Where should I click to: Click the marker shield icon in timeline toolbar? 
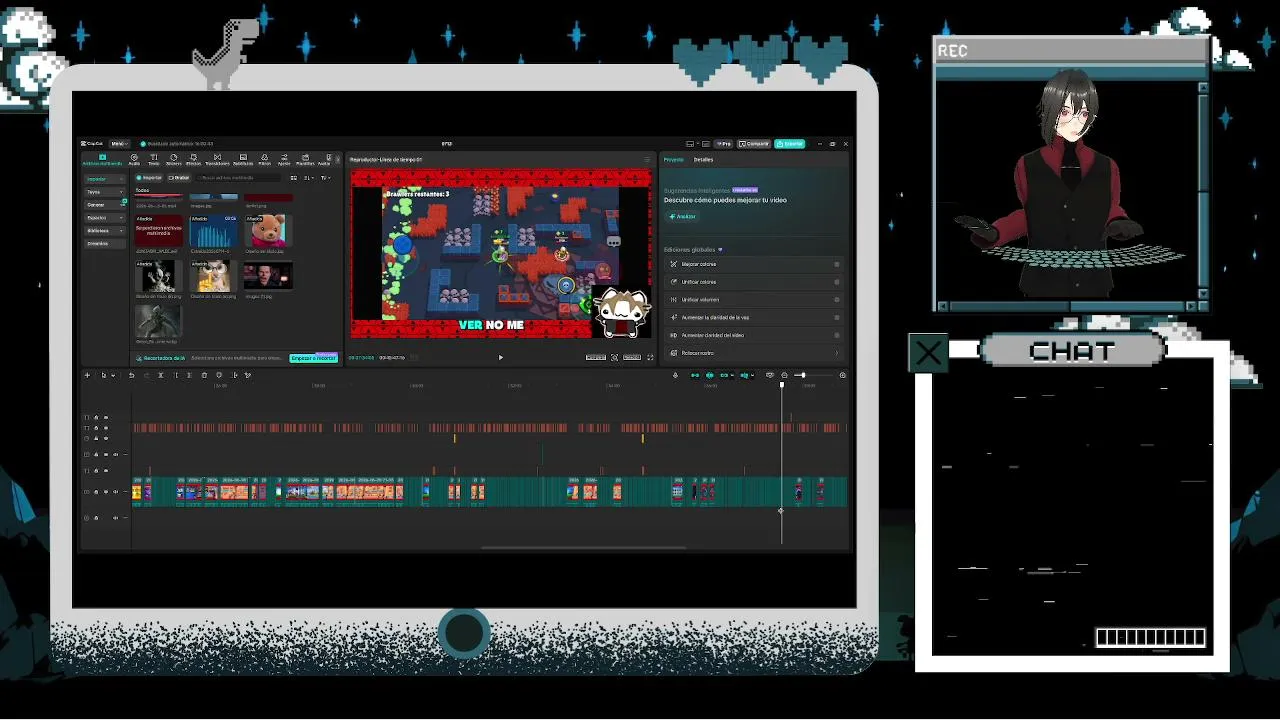[219, 375]
